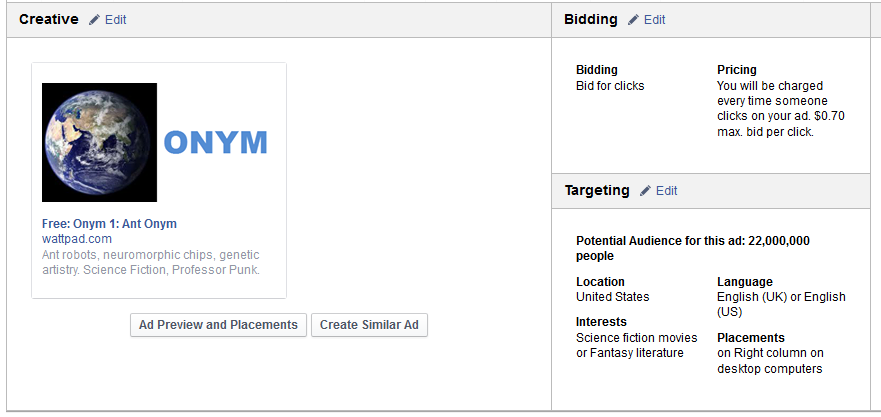Open the Edit link for Targeting section
This screenshot has height=417, width=881.
pyautogui.click(x=666, y=191)
